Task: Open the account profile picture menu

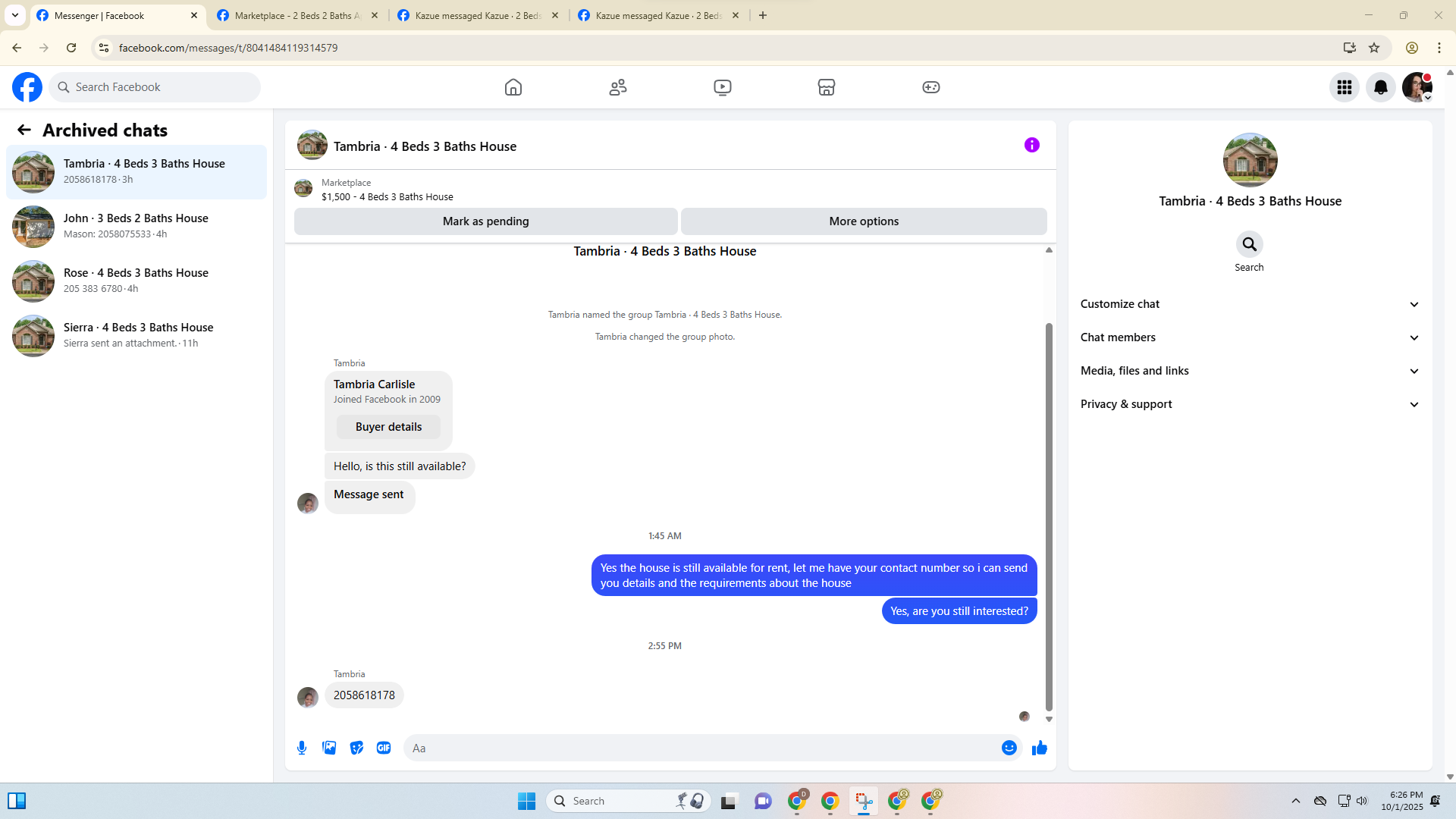Action: tap(1417, 87)
